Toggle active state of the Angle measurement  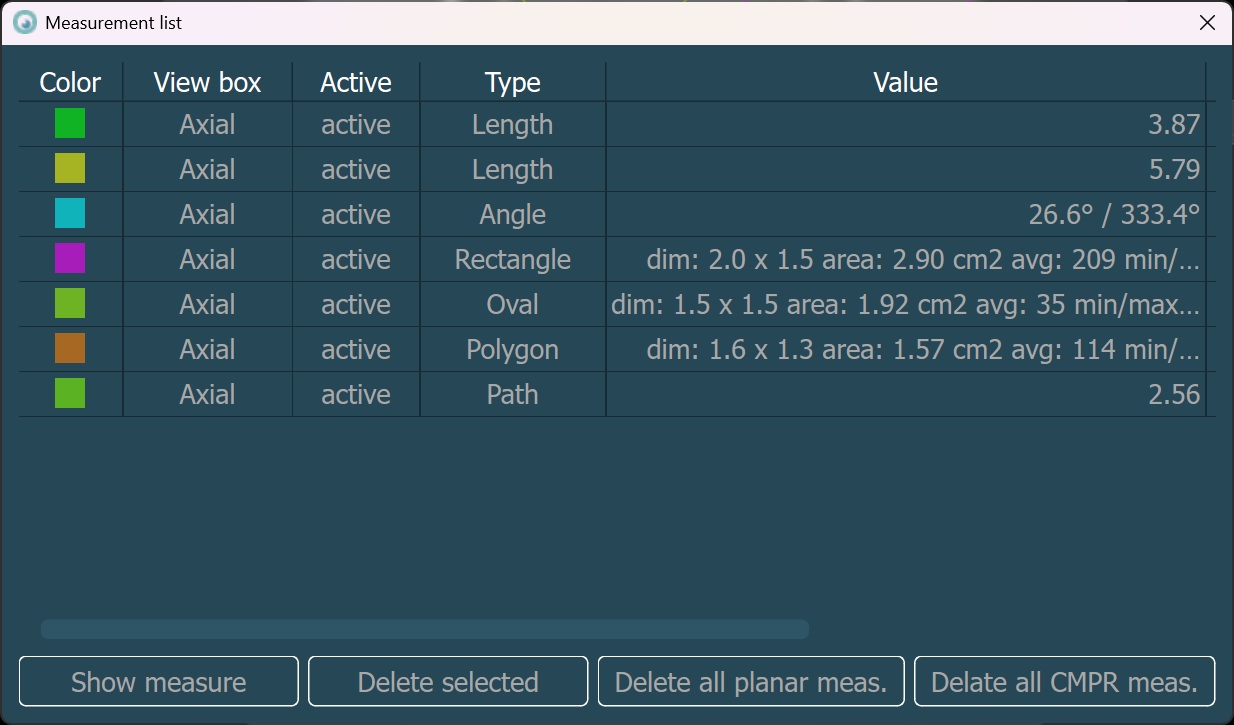[x=355, y=214]
